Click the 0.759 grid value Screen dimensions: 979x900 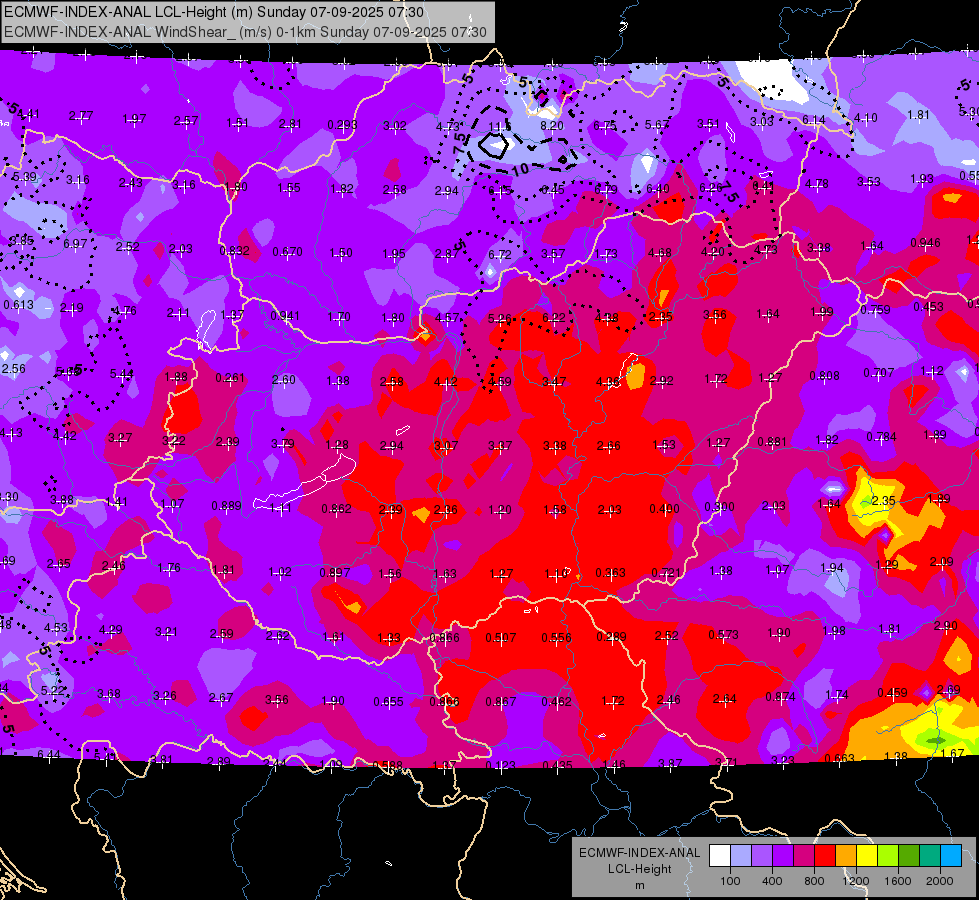[875, 310]
